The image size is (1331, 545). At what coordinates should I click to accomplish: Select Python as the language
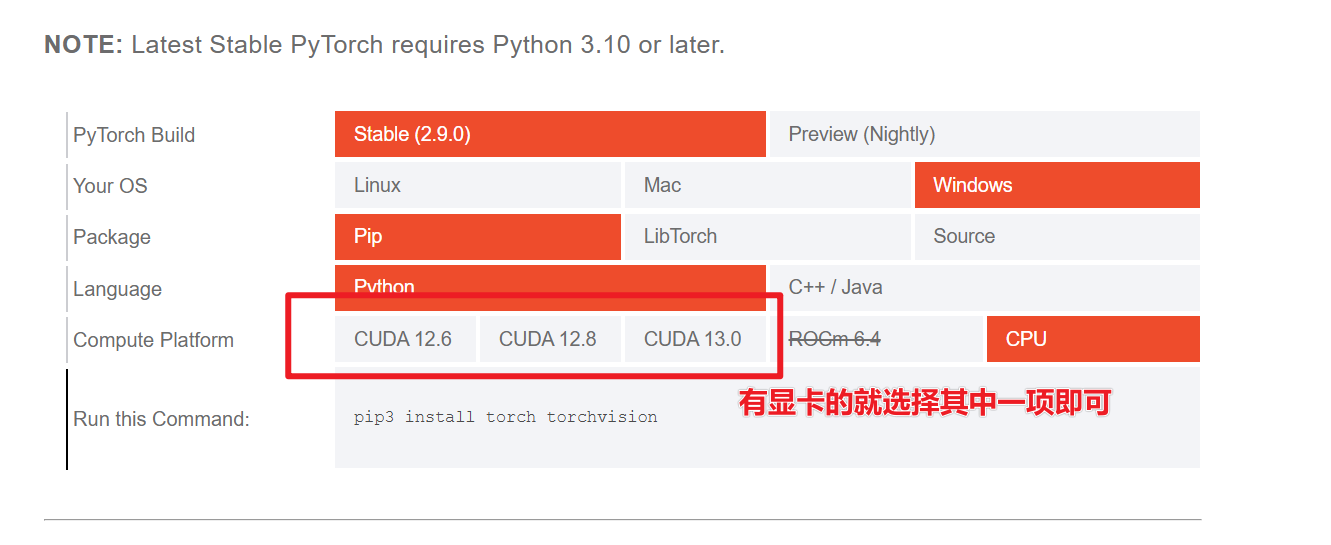click(550, 286)
